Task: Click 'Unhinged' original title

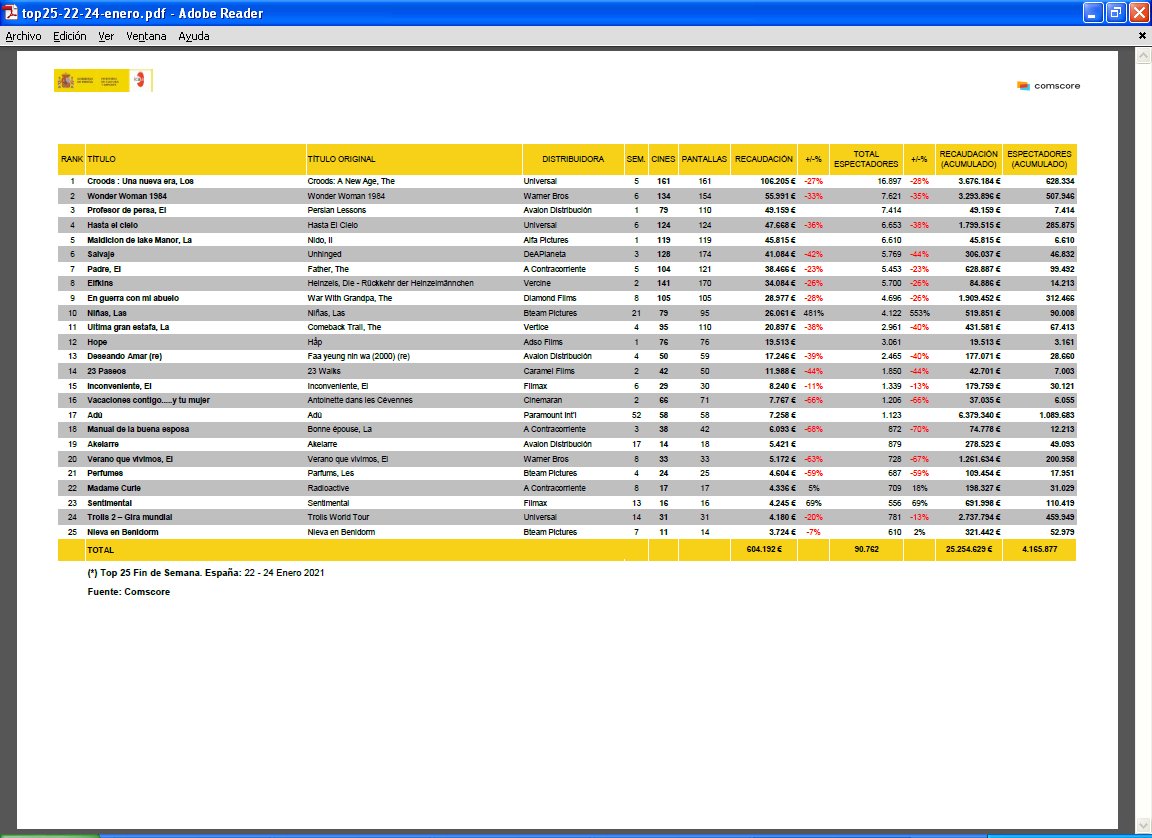Action: point(324,254)
